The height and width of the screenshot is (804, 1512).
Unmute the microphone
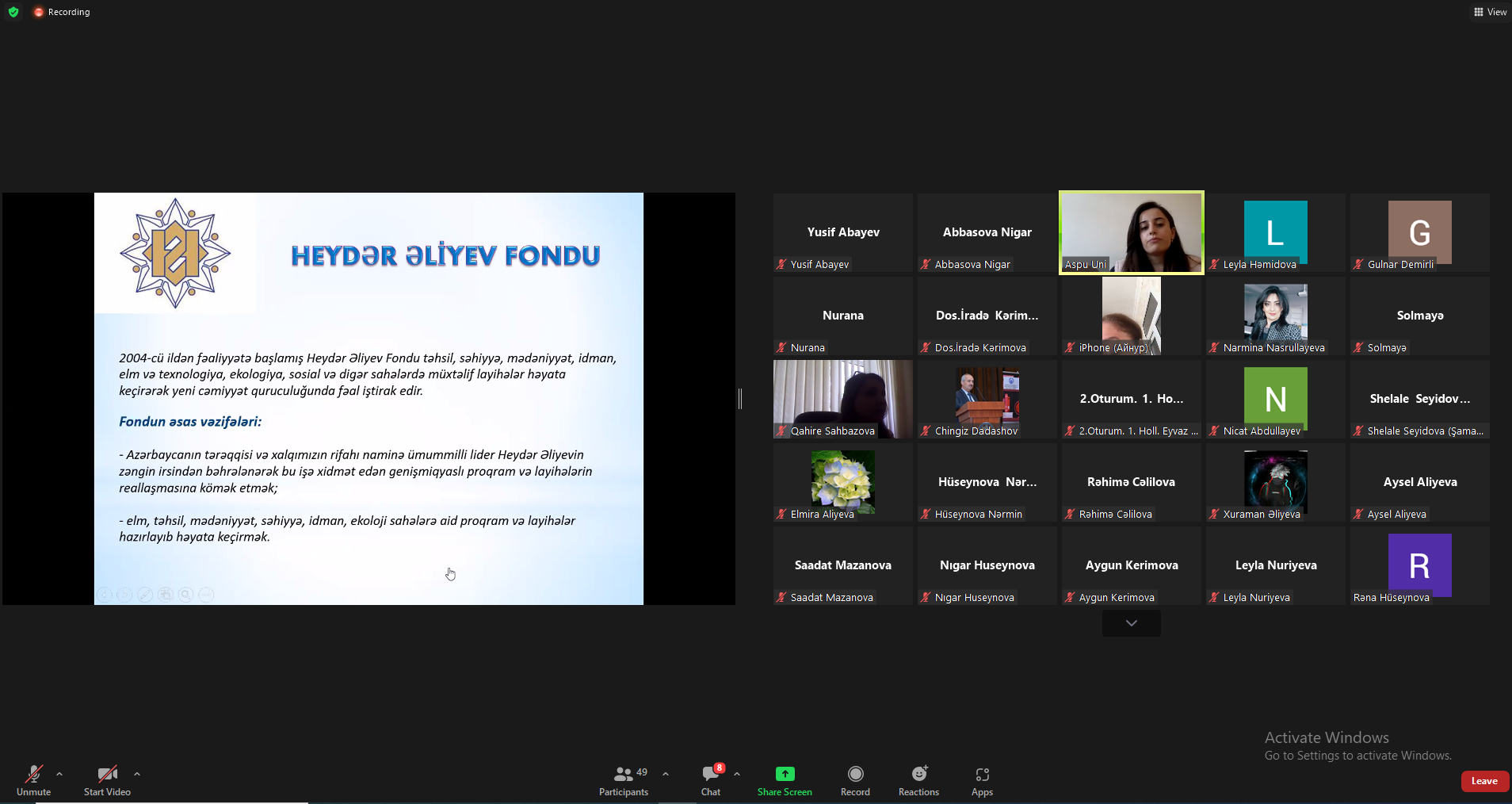[x=33, y=780]
